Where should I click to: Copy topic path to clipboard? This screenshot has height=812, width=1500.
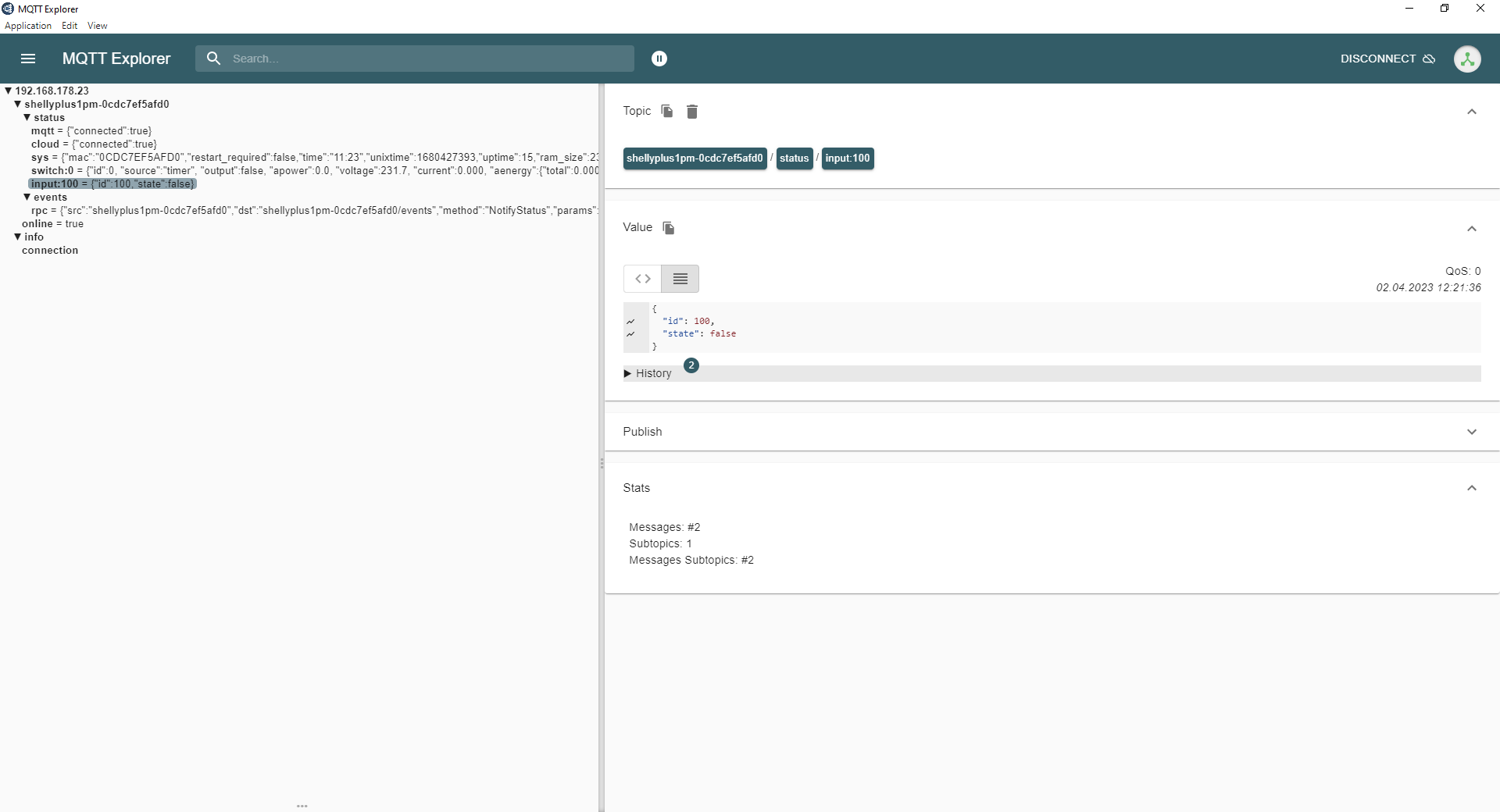667,111
